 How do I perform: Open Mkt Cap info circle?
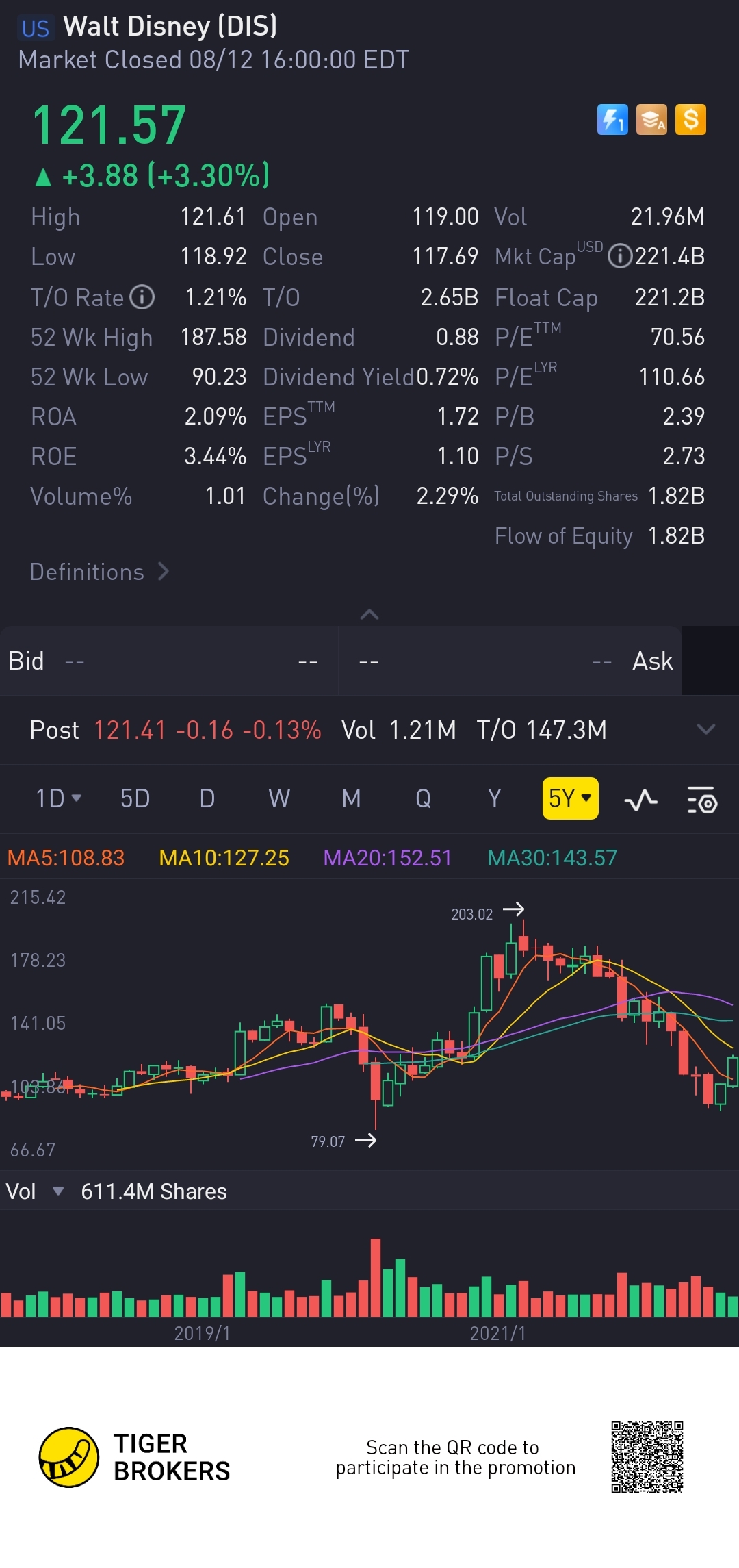click(x=619, y=257)
